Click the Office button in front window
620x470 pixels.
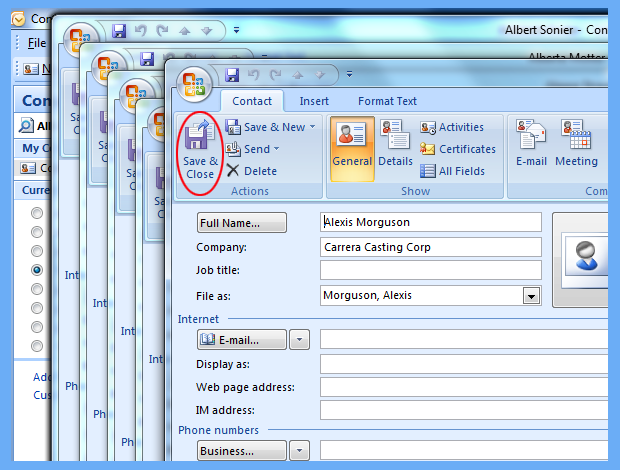point(194,85)
